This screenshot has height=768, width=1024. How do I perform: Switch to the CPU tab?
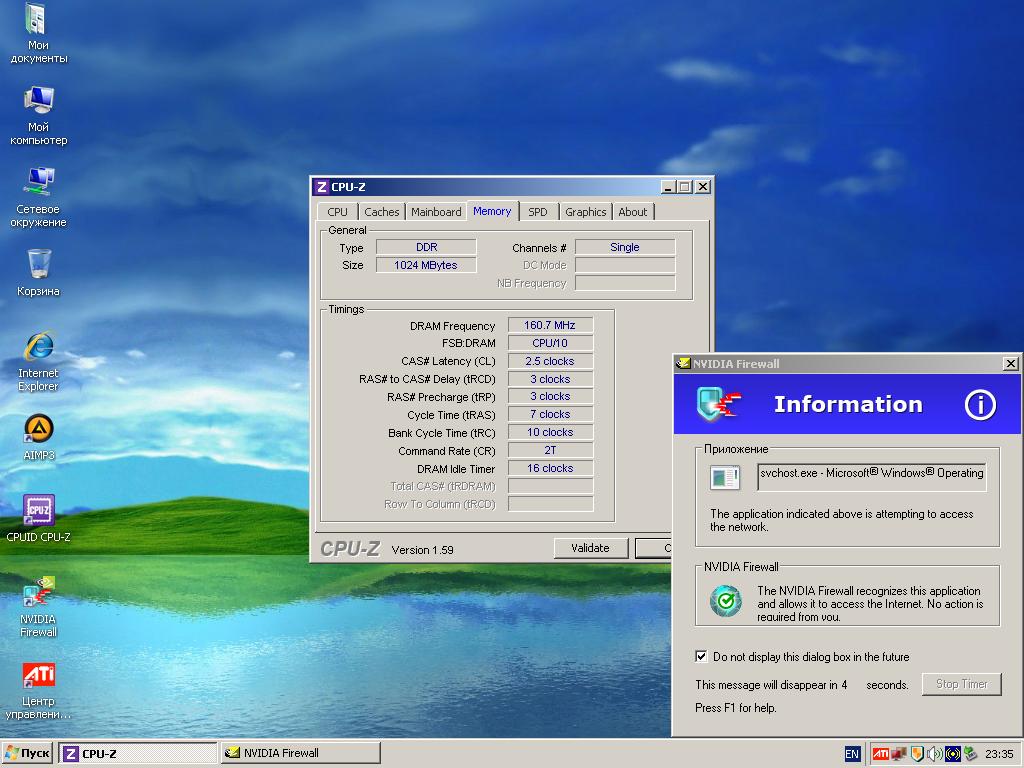coord(338,212)
